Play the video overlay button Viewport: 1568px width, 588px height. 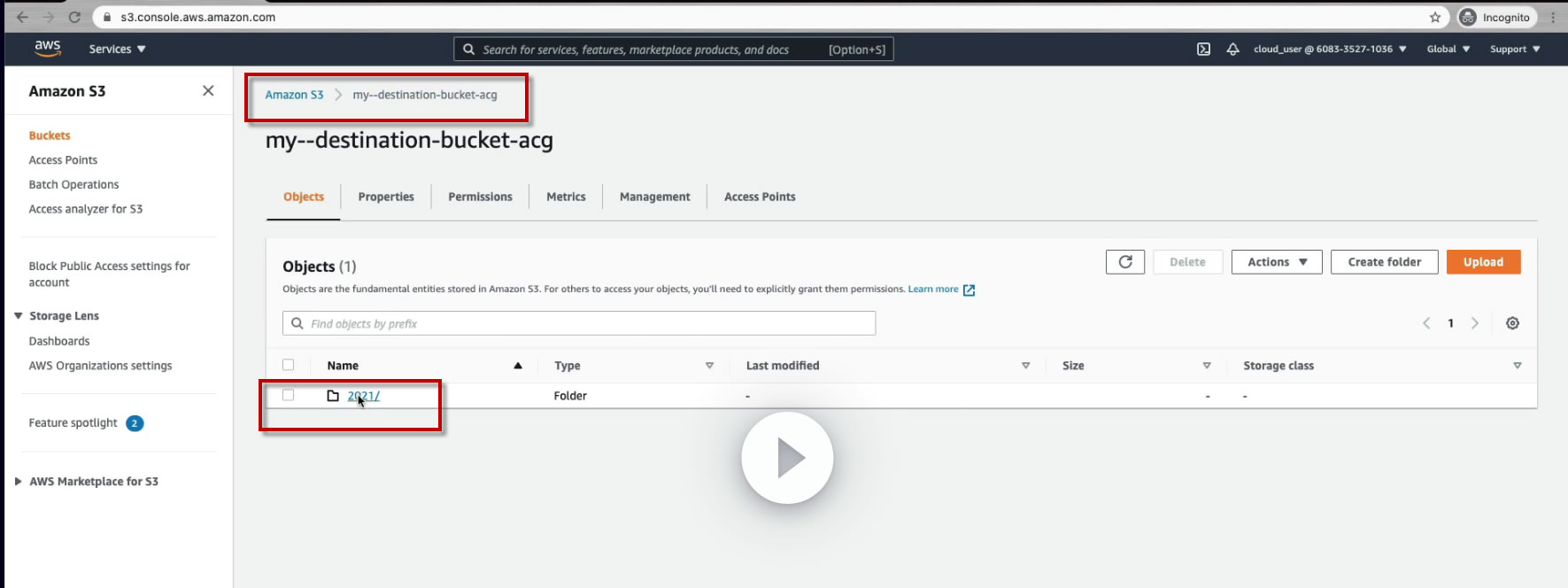(787, 458)
